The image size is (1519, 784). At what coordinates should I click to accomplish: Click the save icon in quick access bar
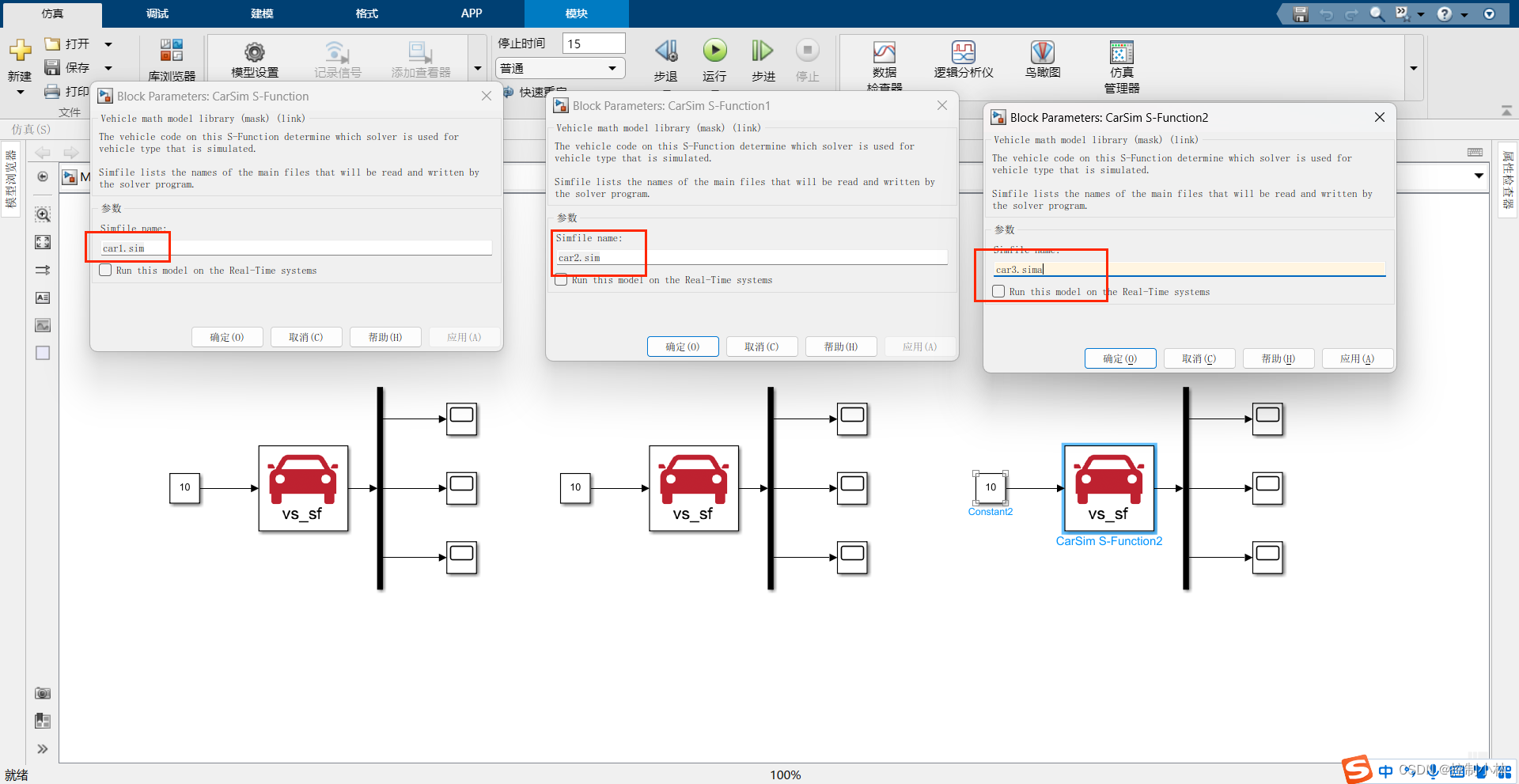1301,14
